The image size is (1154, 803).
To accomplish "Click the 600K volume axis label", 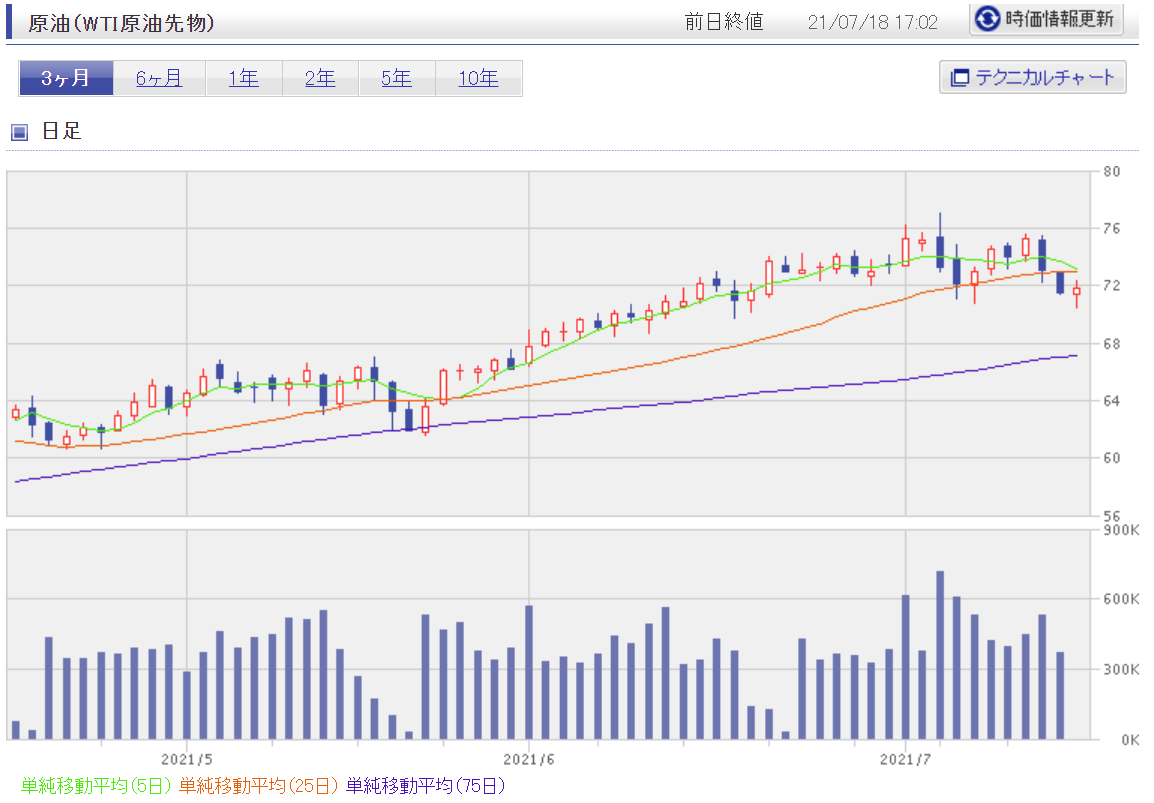I will pos(1122,599).
